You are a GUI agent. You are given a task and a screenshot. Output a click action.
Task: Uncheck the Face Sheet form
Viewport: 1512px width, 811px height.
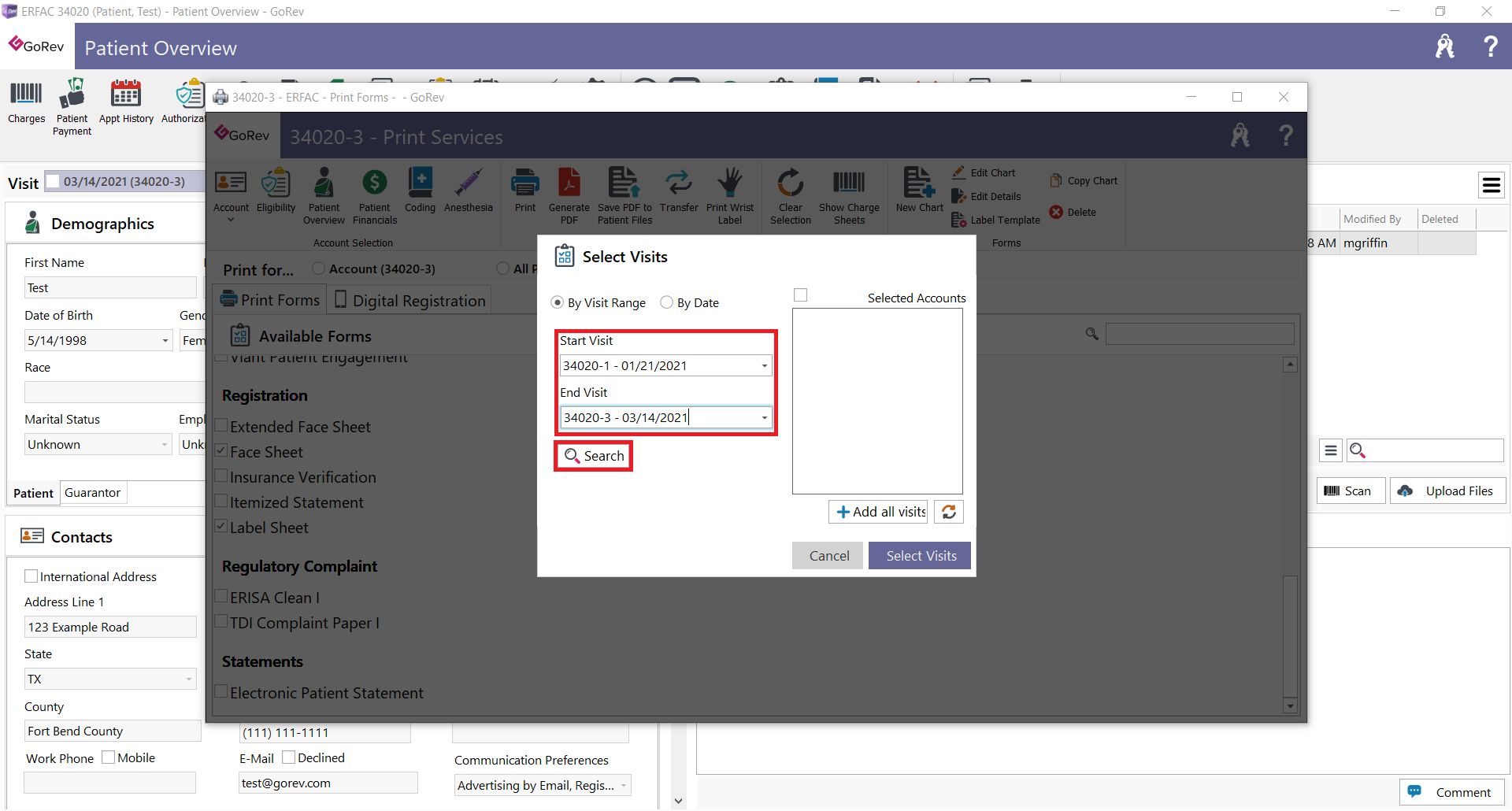tap(222, 451)
